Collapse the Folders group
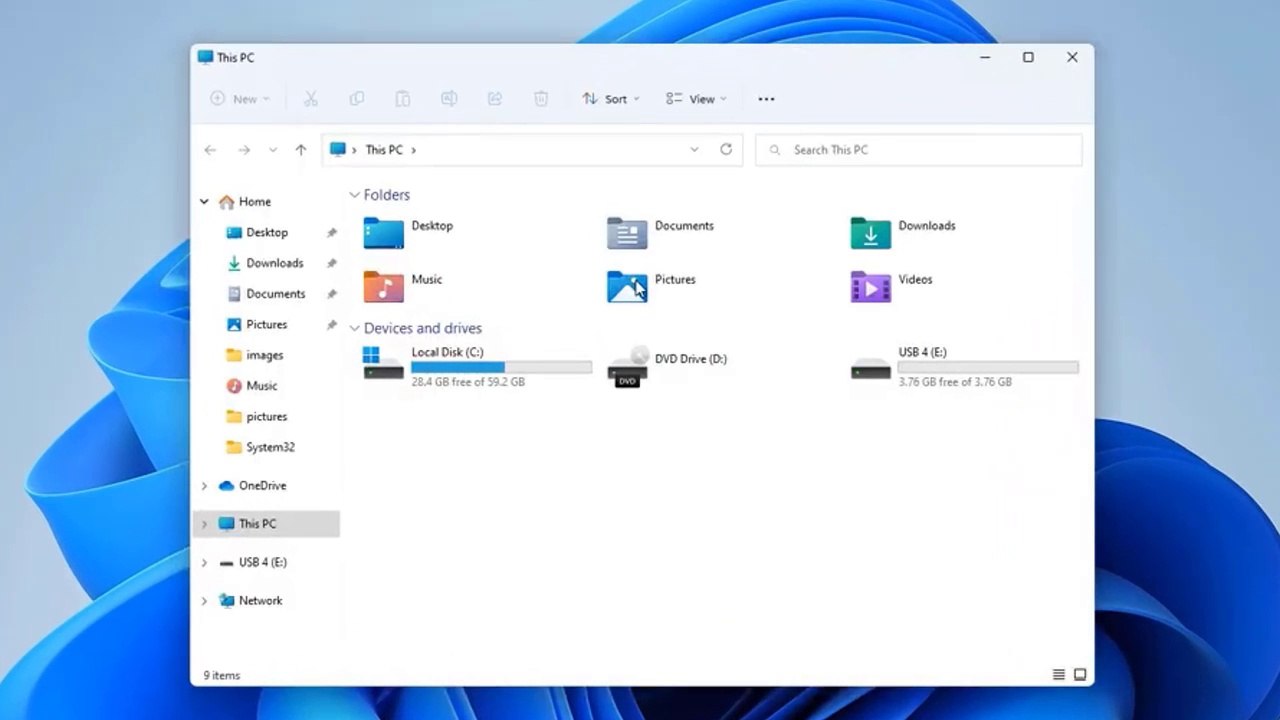Viewport: 1280px width, 720px height. pyautogui.click(x=354, y=195)
